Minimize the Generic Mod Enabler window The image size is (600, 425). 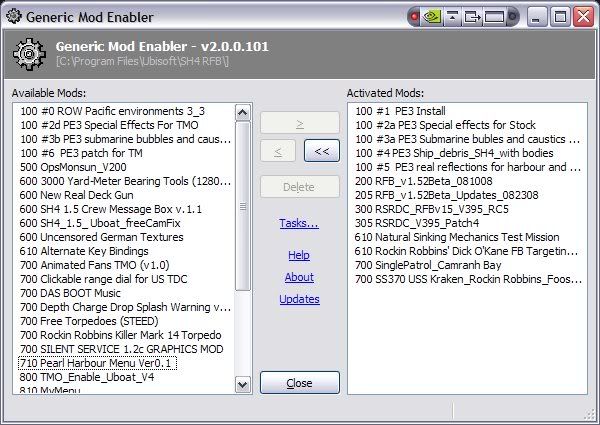(x=536, y=17)
